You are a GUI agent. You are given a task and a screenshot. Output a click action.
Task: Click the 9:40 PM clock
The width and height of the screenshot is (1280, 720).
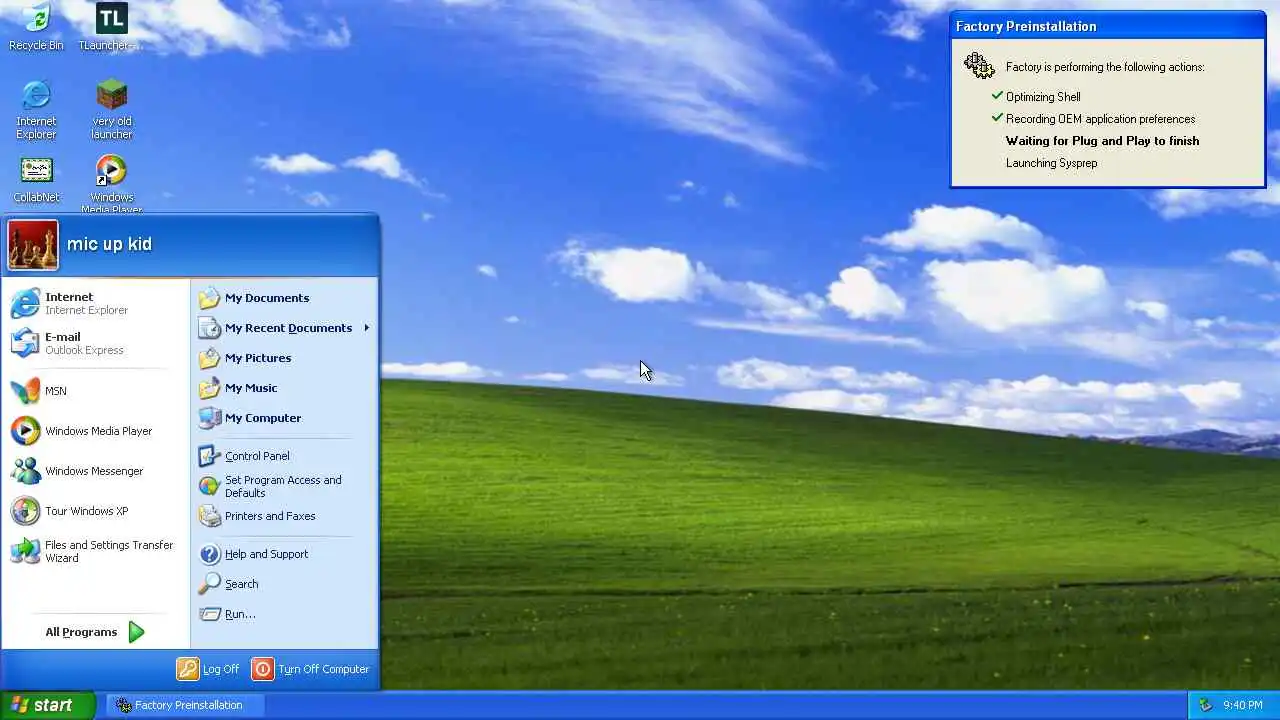tap(1243, 705)
